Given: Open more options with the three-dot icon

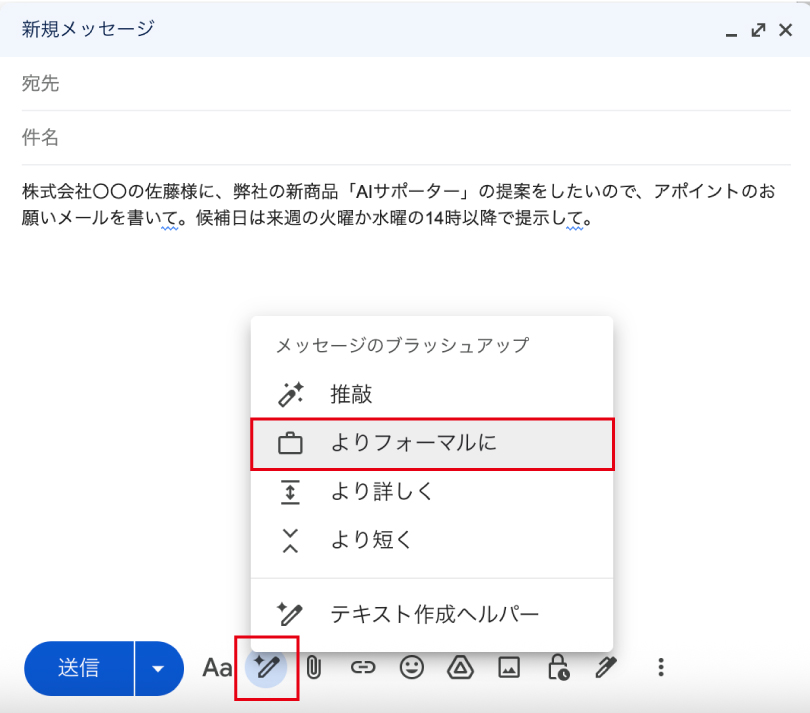Looking at the screenshot, I should coord(661,667).
